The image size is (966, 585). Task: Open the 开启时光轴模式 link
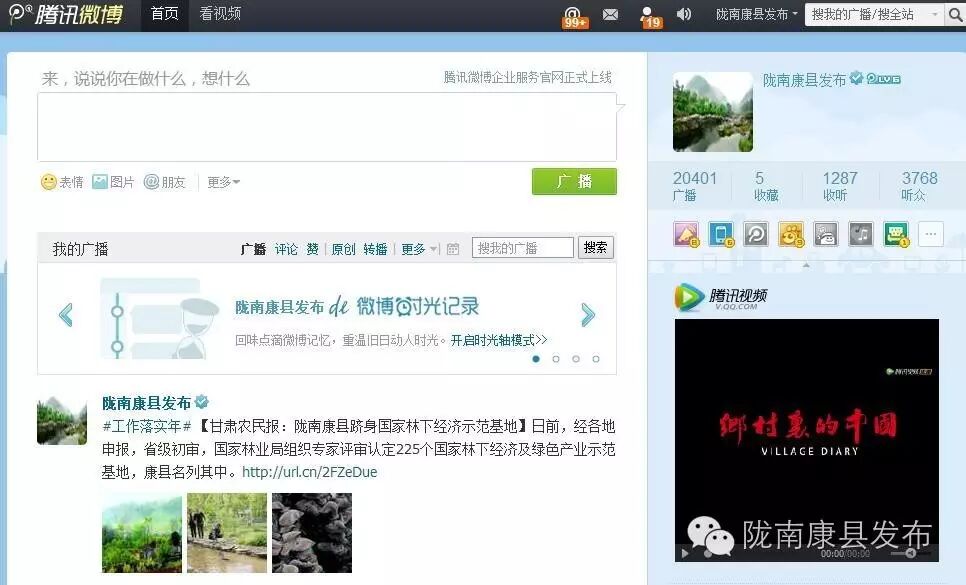point(498,340)
